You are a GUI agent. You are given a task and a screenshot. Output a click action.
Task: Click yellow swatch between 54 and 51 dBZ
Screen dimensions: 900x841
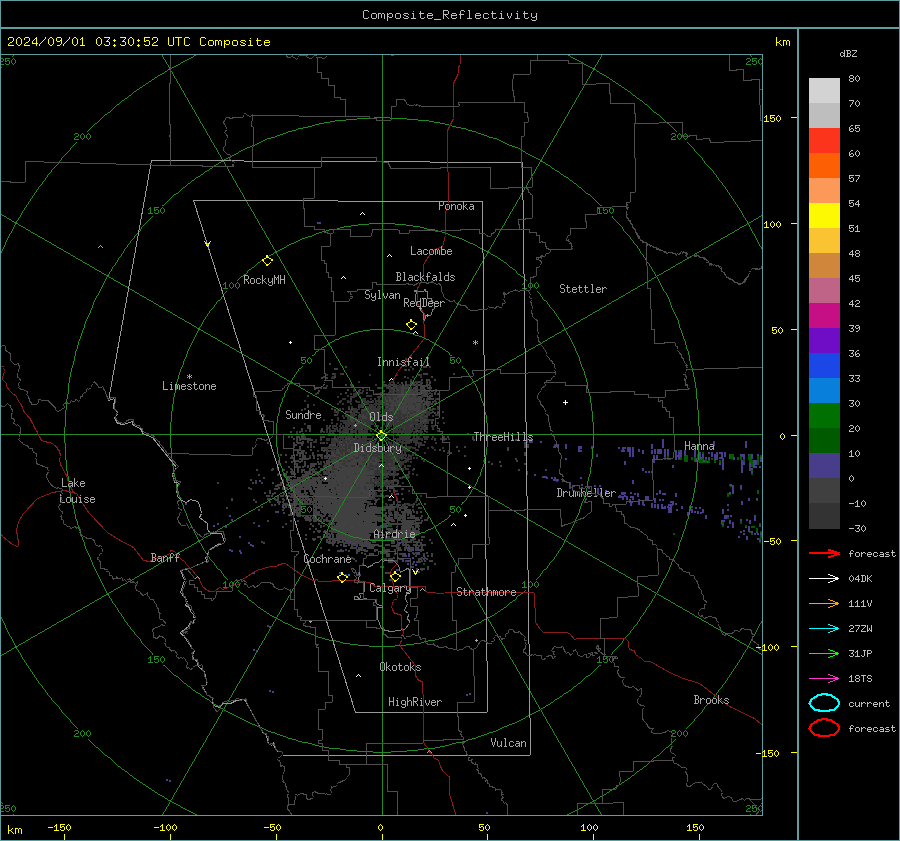pyautogui.click(x=824, y=216)
